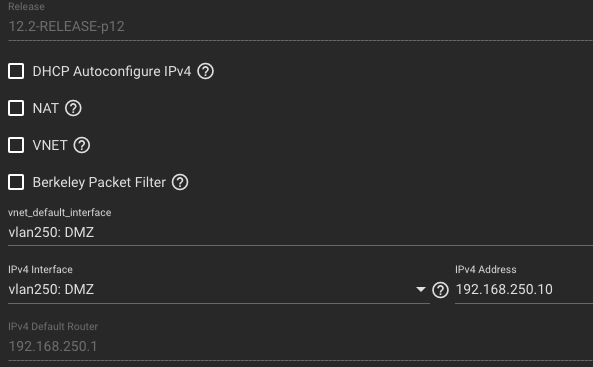Enable DHCP Autoconfigure IPv4 checkbox

click(16, 71)
